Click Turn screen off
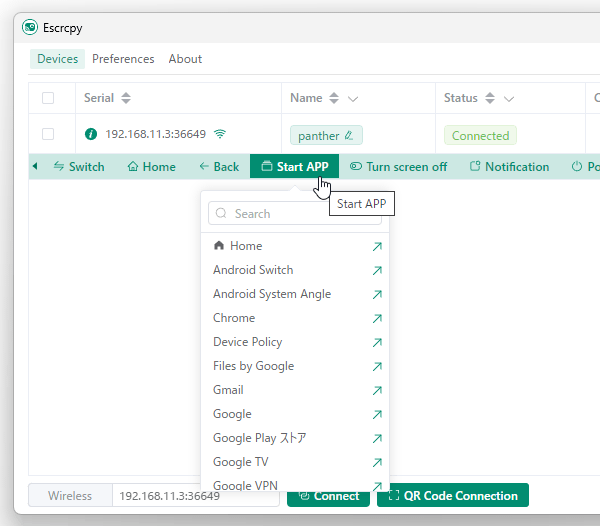The width and height of the screenshot is (600, 526). coord(398,167)
